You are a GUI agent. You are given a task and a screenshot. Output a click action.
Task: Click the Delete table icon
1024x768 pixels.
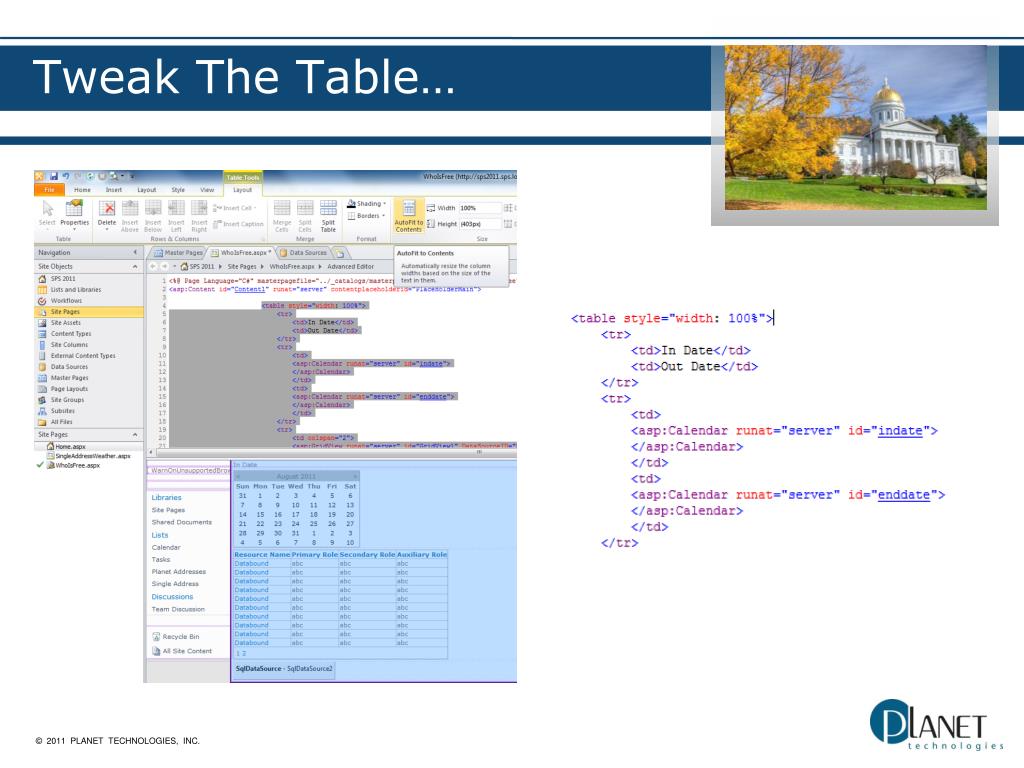[107, 208]
